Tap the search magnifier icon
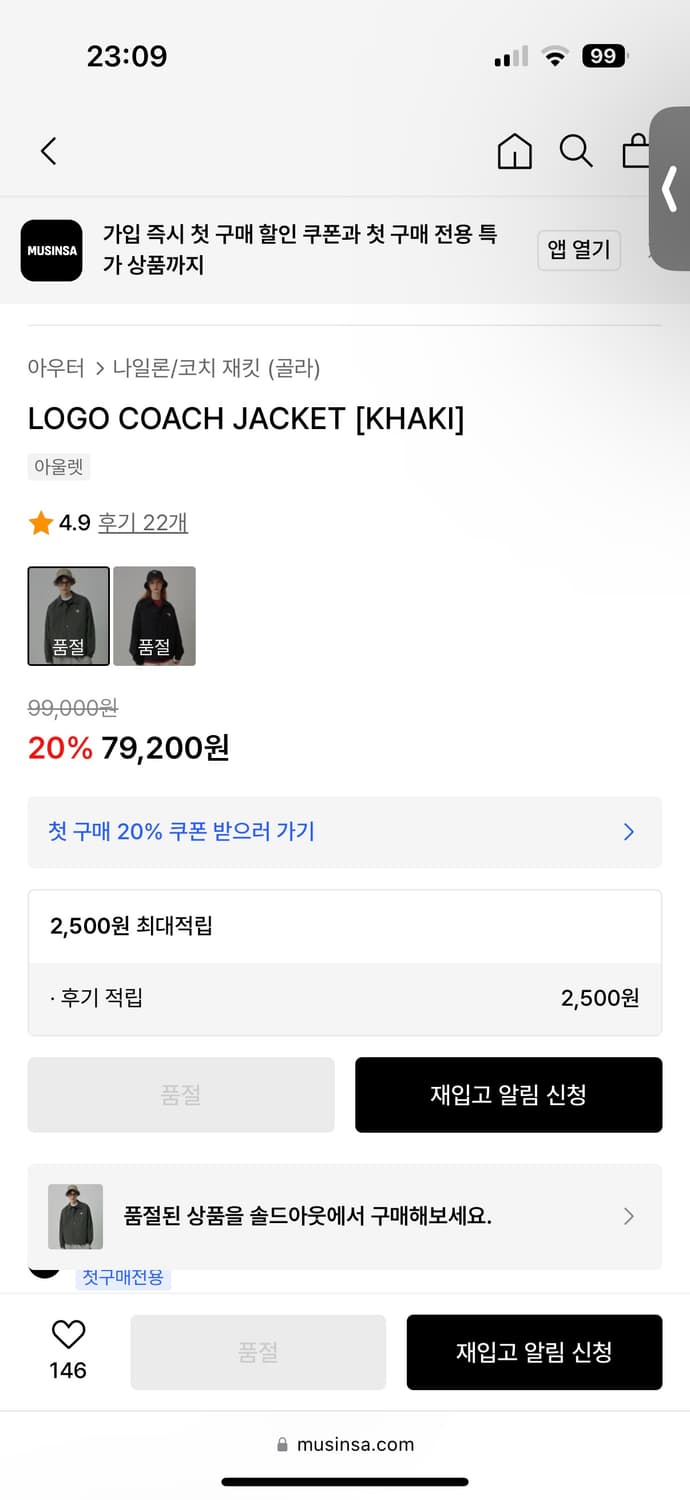Screen dimensions: 690x1500 (x=576, y=152)
